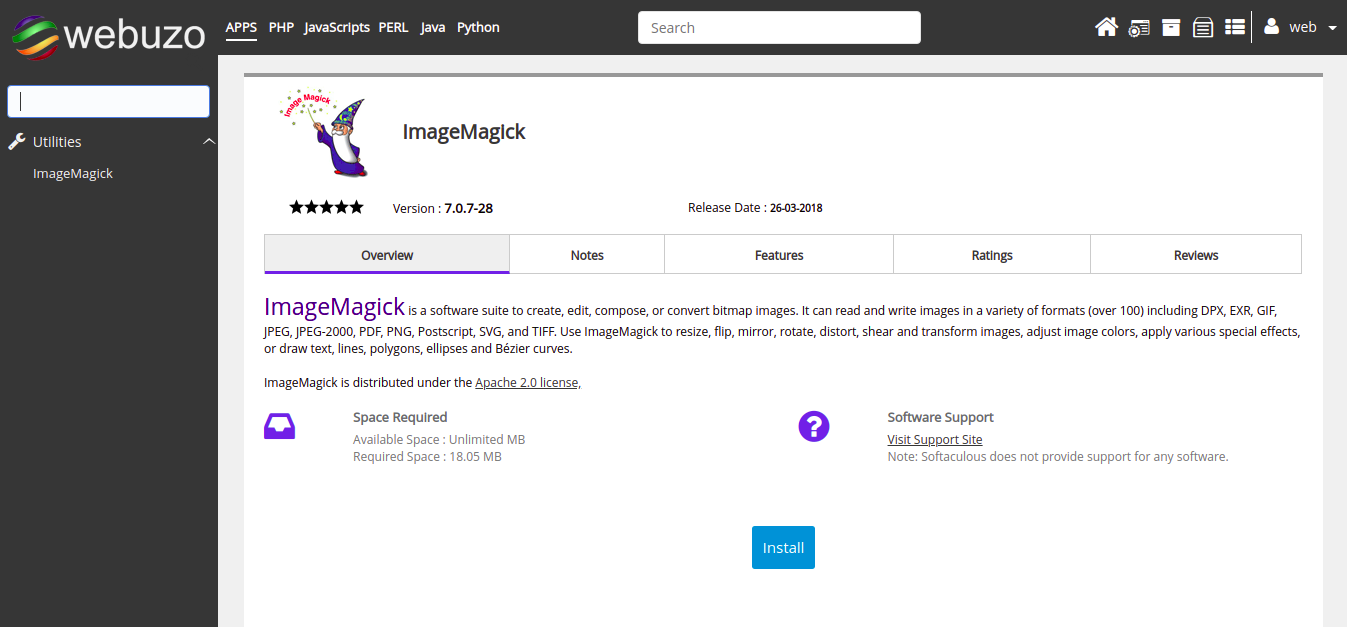1347x627 pixels.
Task: Open the JavaScripts category
Action: (337, 27)
